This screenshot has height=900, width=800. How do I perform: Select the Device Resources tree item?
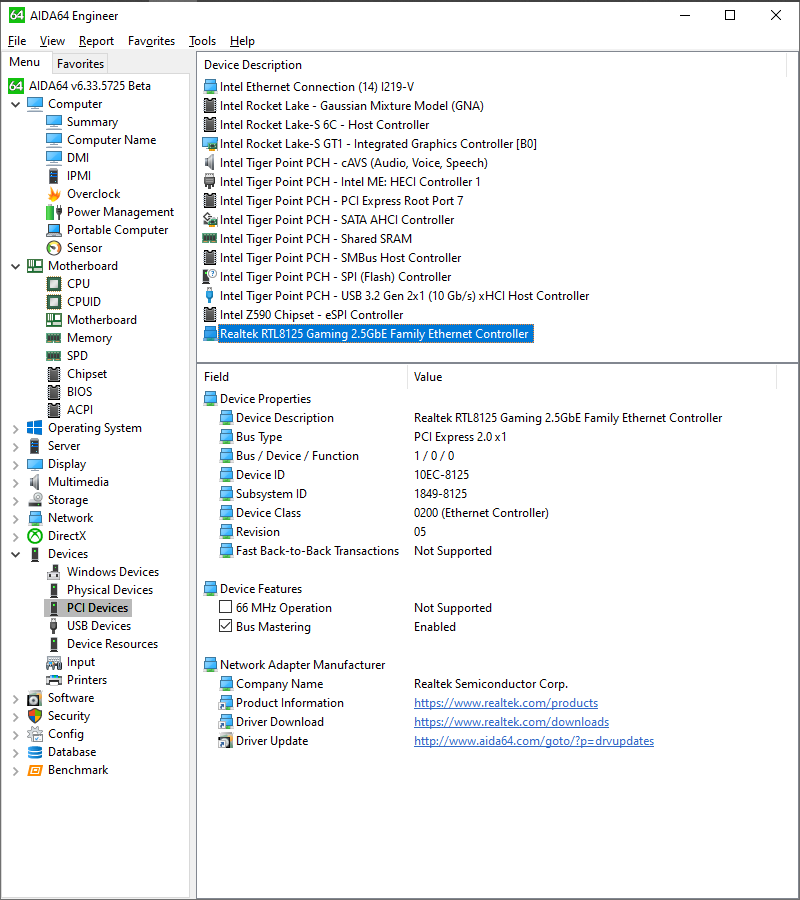point(112,644)
